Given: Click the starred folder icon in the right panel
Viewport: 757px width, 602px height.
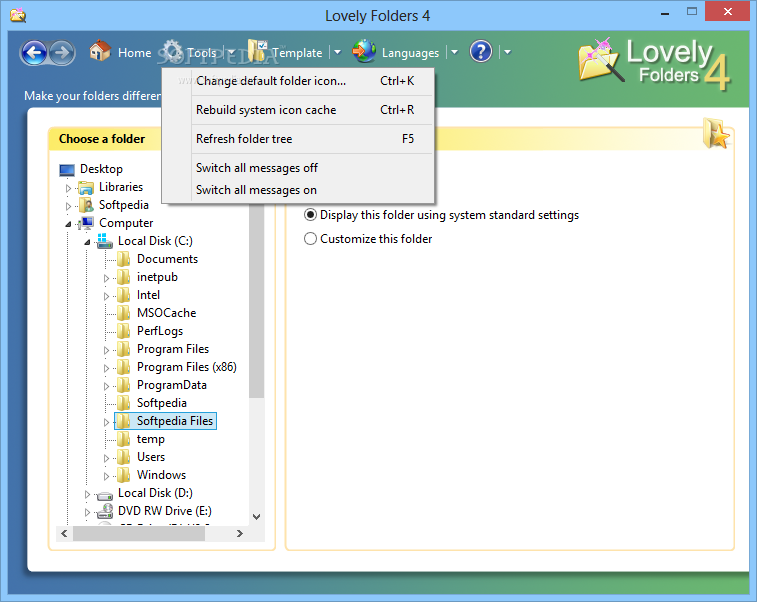Looking at the screenshot, I should click(716, 133).
